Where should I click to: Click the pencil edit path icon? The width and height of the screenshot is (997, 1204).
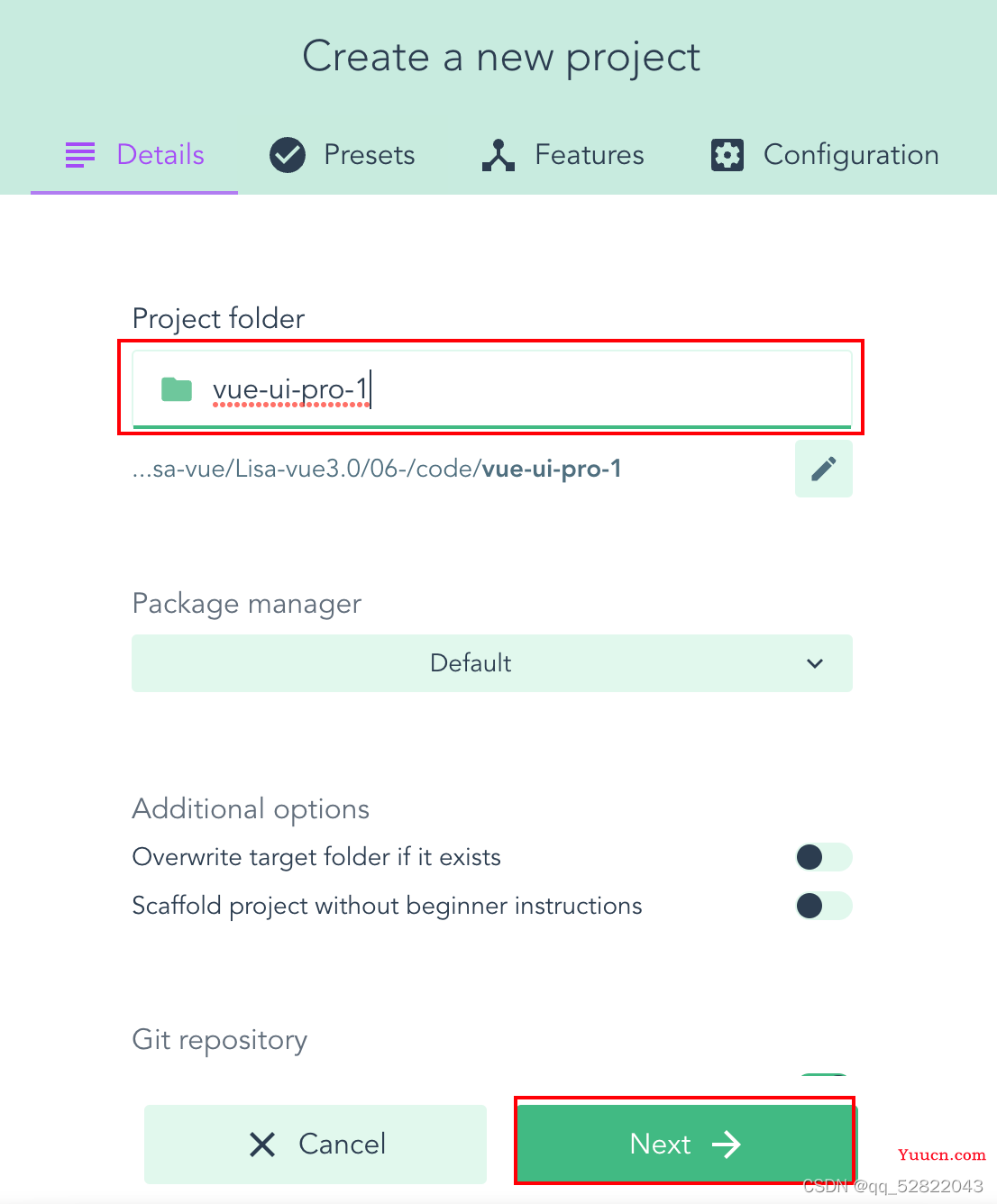pos(823,469)
